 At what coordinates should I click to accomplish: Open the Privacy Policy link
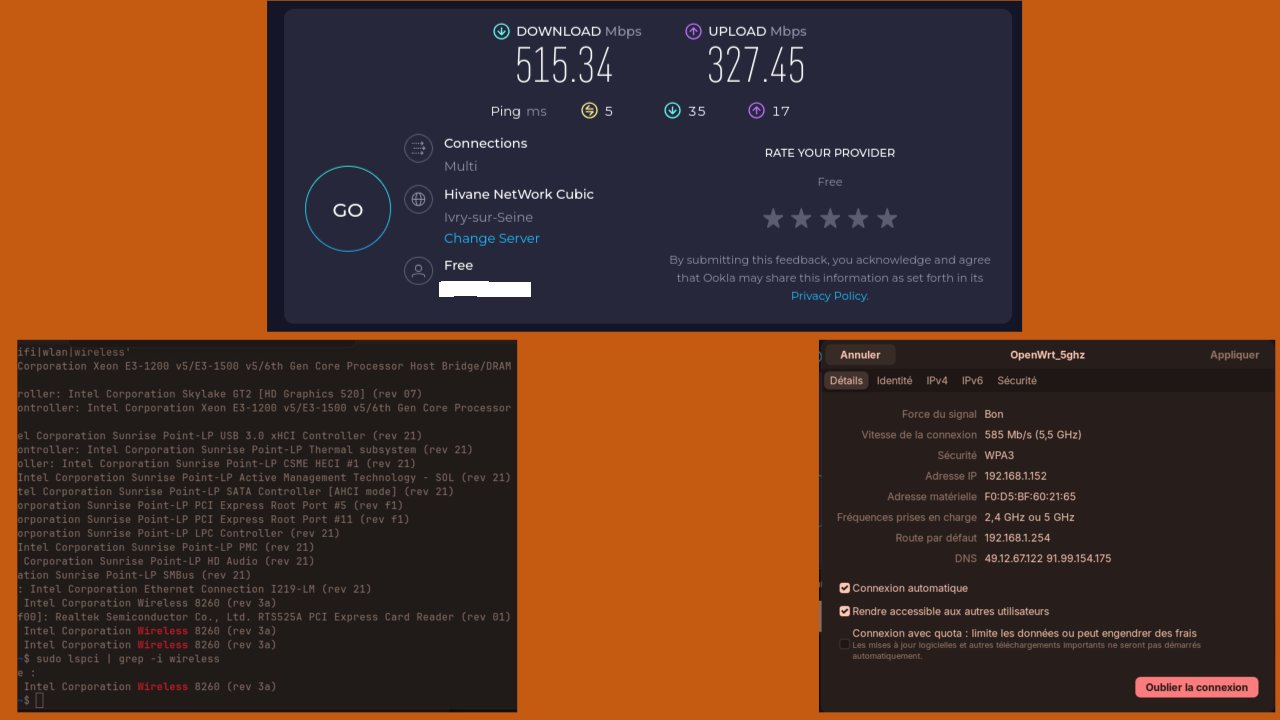point(829,296)
